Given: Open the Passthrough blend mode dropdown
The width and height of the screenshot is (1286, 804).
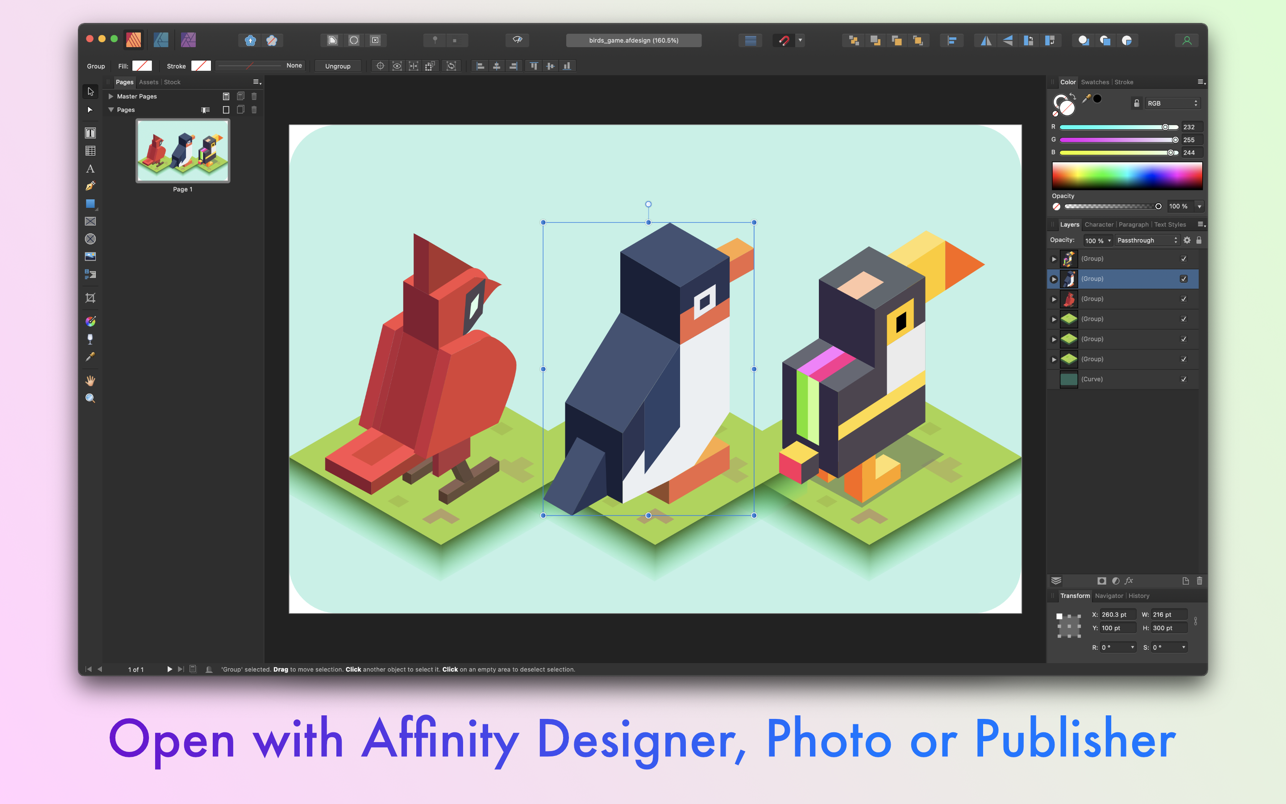Looking at the screenshot, I should (1147, 240).
